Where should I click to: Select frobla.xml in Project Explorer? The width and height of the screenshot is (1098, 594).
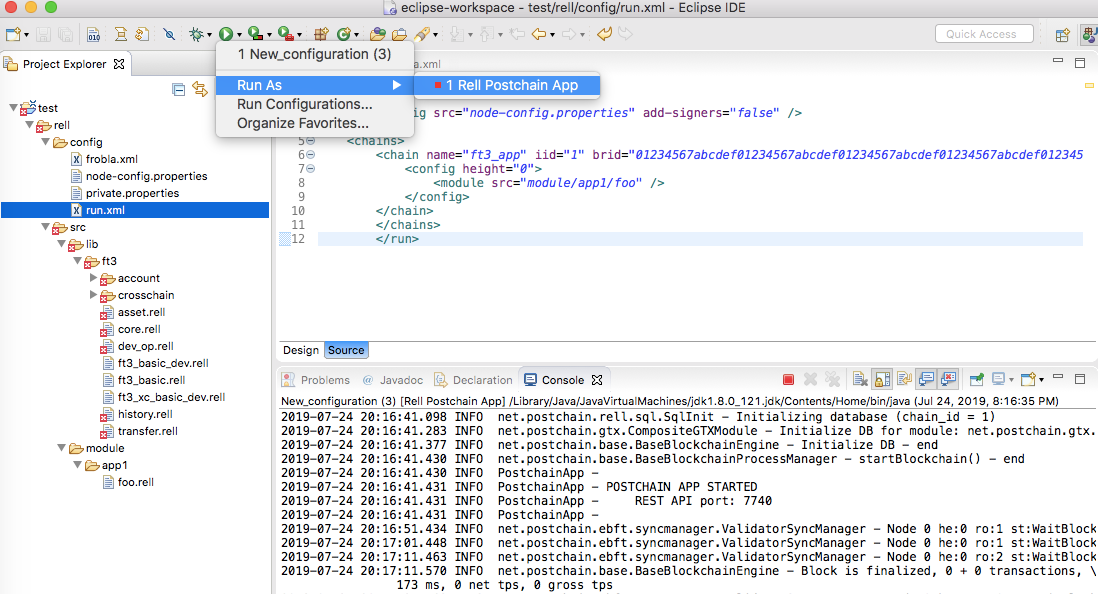point(112,159)
